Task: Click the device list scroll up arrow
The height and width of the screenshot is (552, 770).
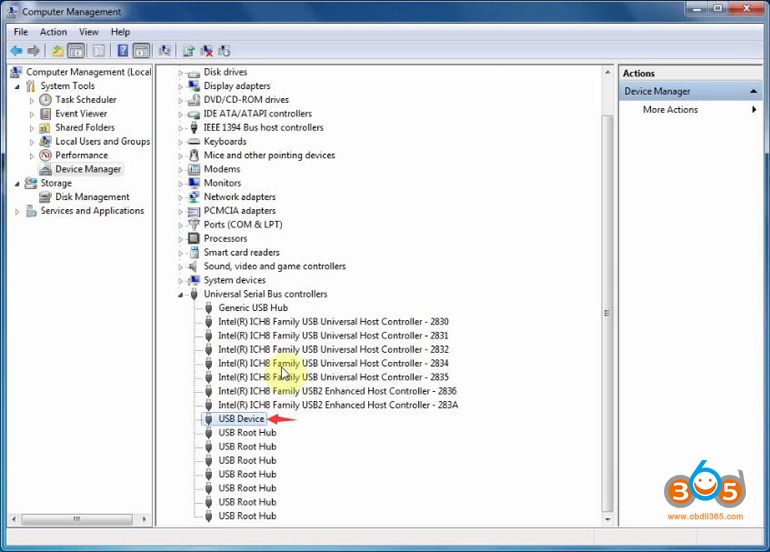Action: pos(608,72)
